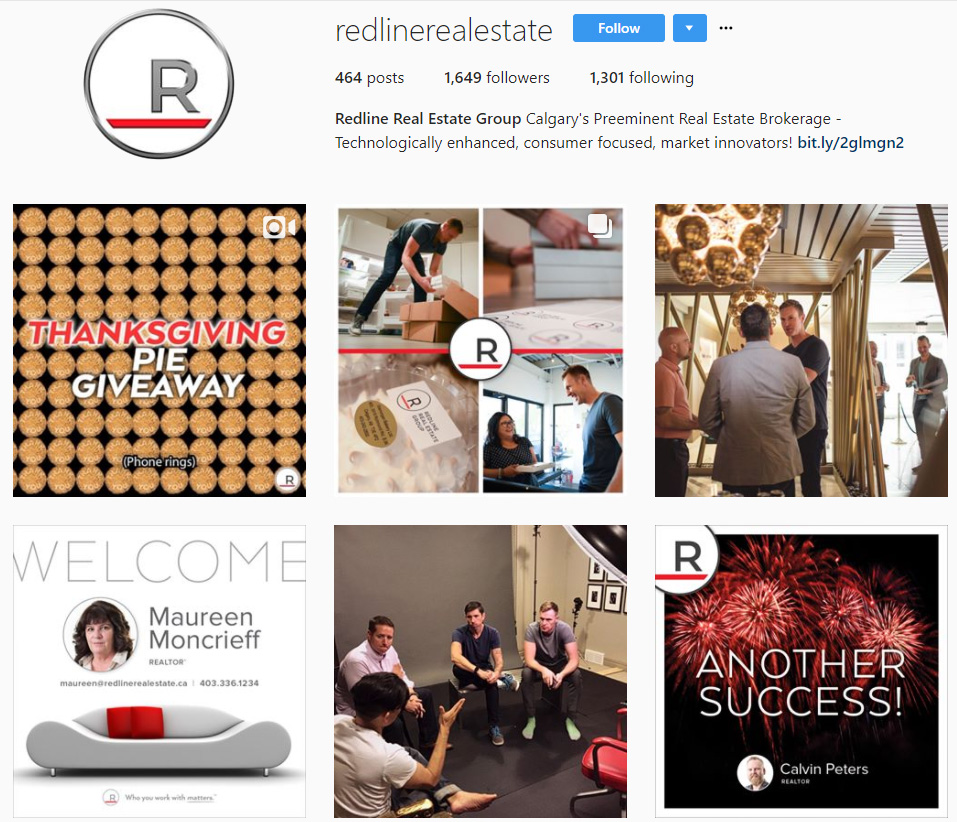Open the three-dot options menu
This screenshot has width=957, height=822.
pyautogui.click(x=726, y=28)
